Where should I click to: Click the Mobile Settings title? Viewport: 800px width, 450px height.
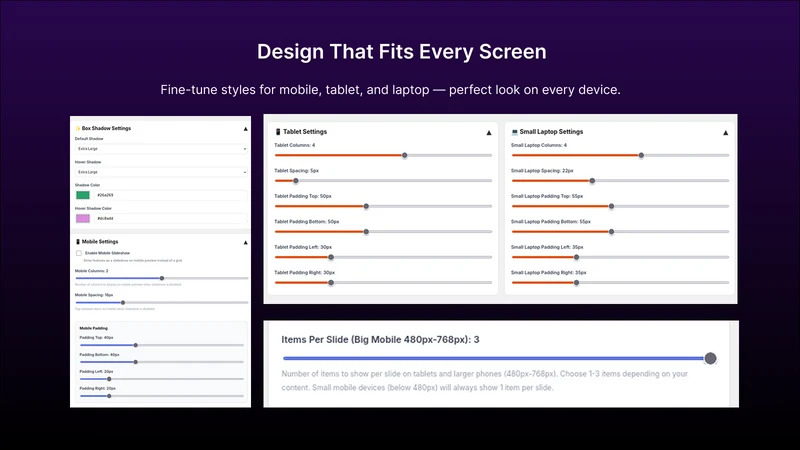100,242
